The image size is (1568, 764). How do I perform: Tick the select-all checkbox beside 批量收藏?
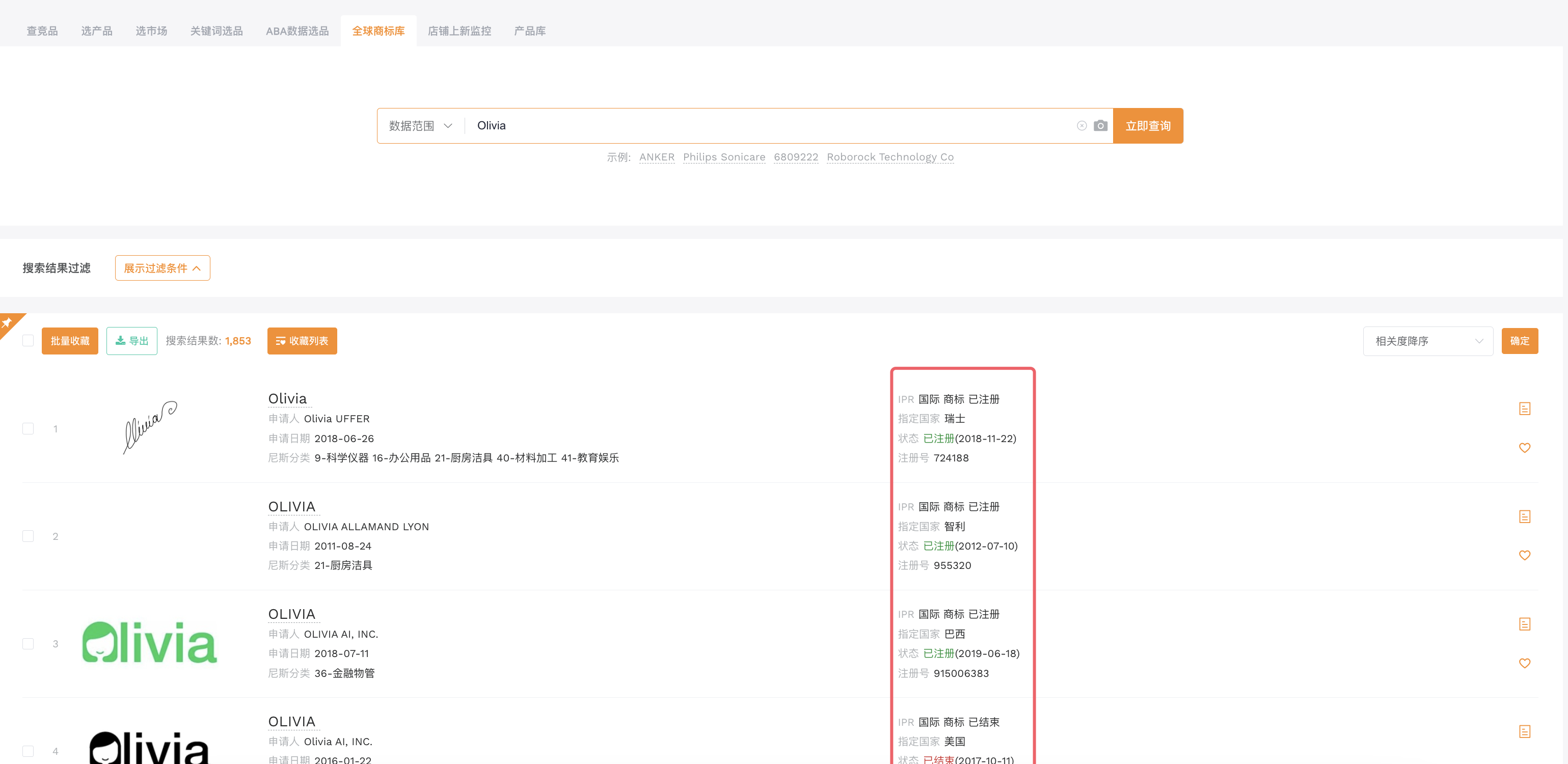[x=28, y=340]
